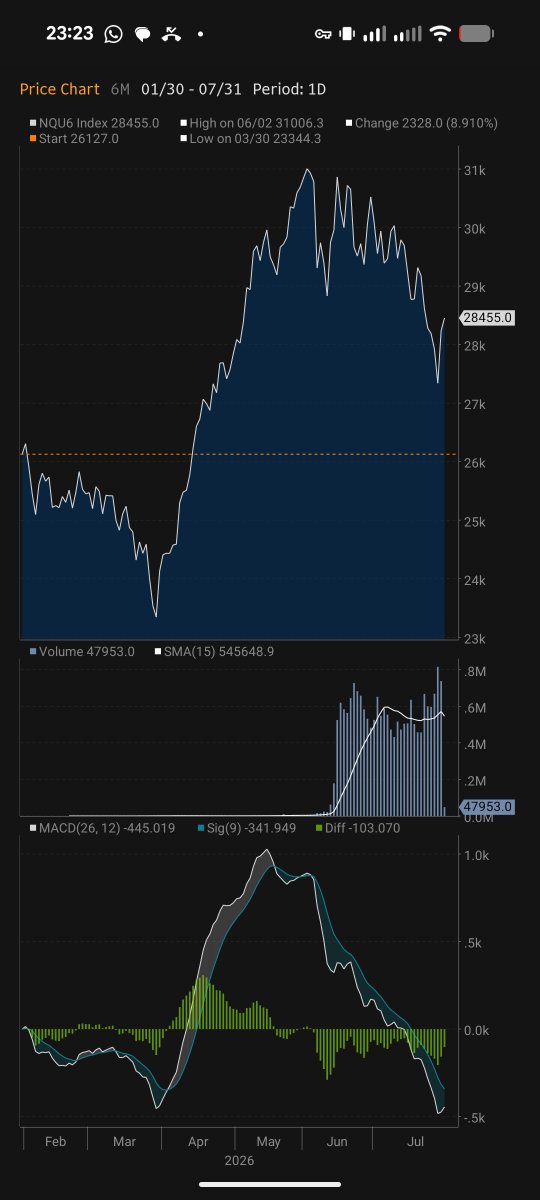Tap the Low on 03/30 23344.3 legend

coord(250,139)
